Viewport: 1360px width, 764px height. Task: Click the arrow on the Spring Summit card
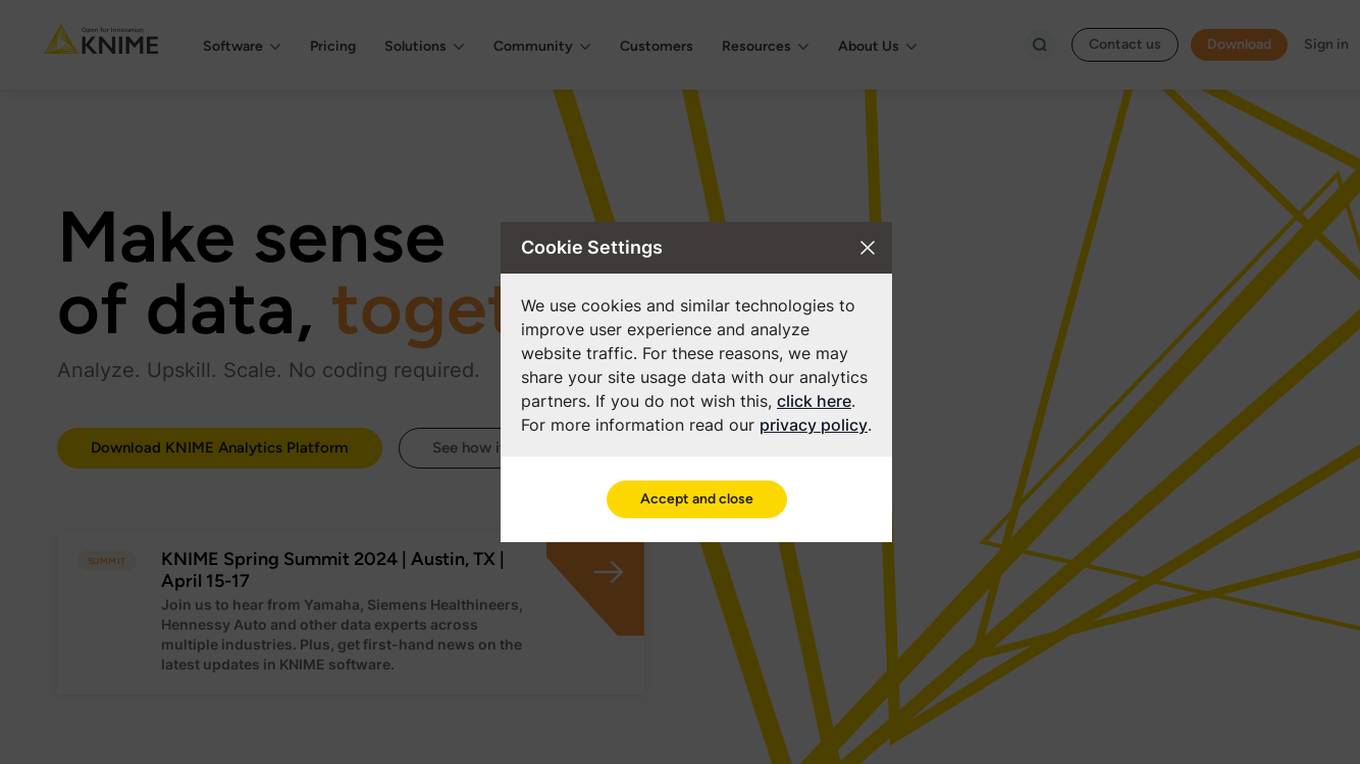point(608,572)
